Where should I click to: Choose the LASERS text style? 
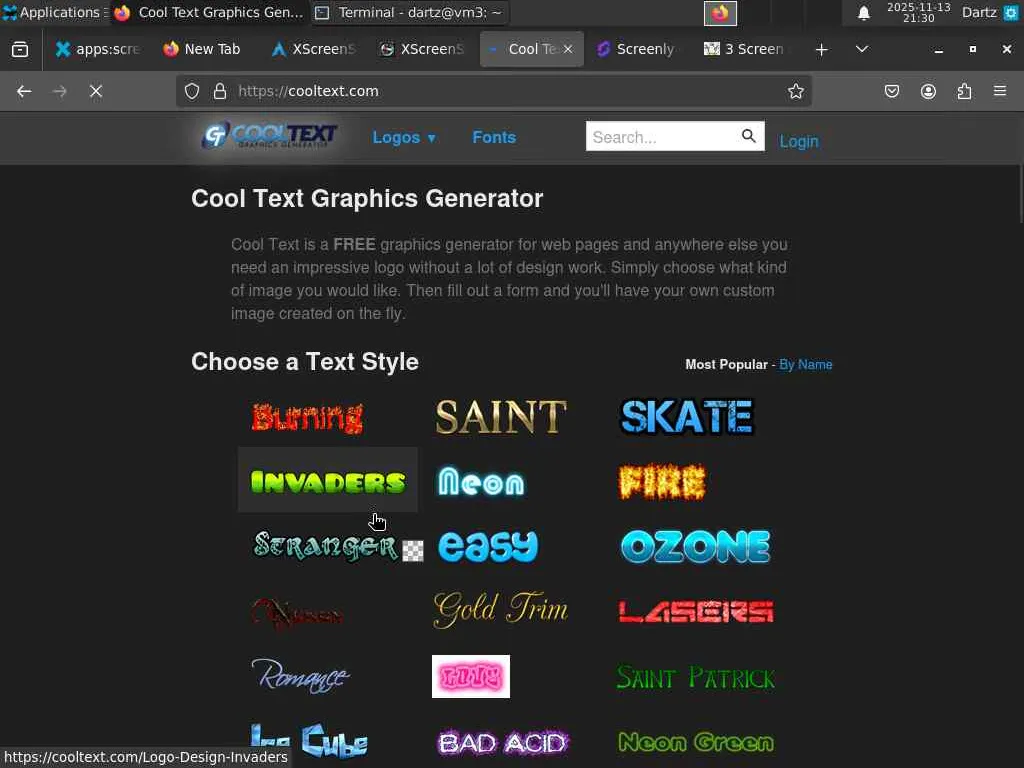click(696, 611)
